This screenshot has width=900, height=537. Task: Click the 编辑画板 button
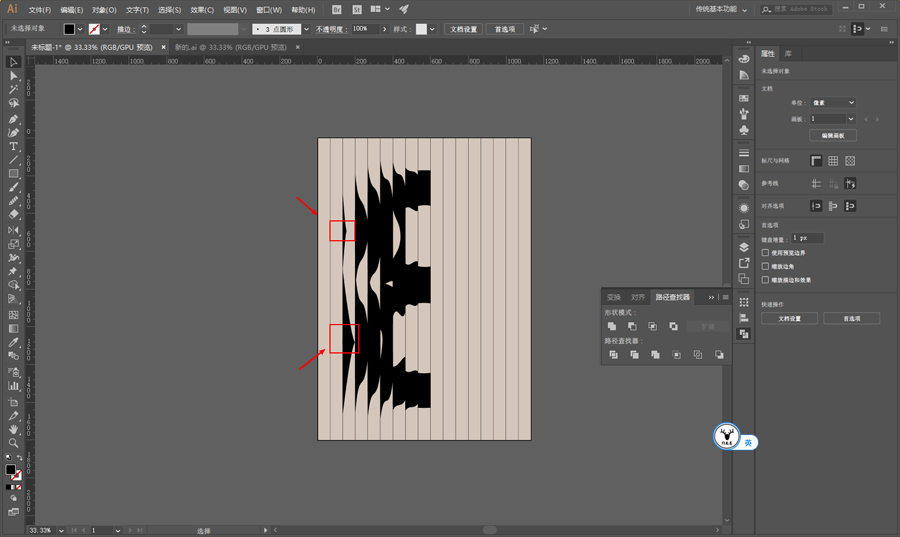click(x=833, y=135)
